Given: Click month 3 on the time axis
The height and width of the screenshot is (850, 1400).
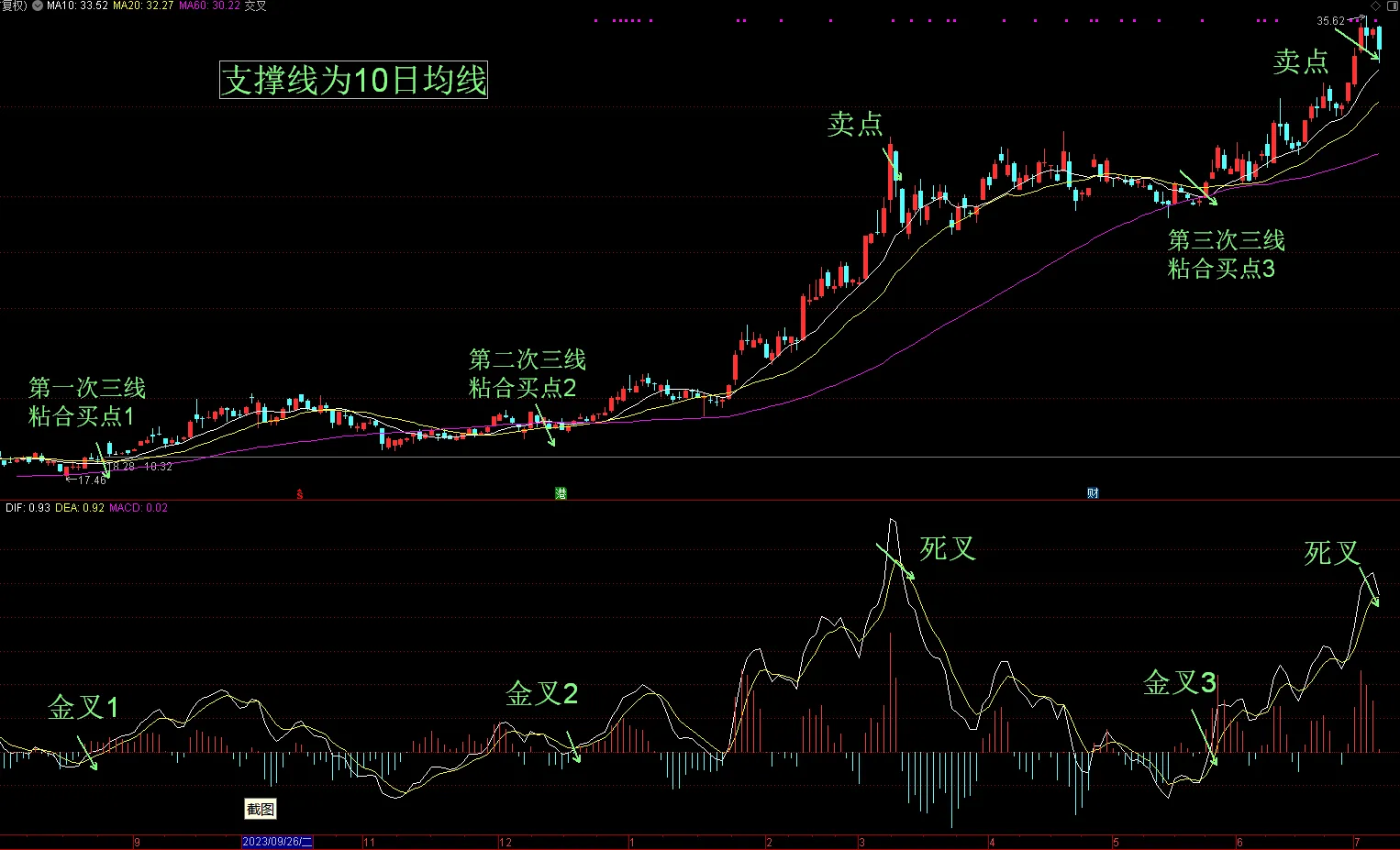Looking at the screenshot, I should coord(861,842).
